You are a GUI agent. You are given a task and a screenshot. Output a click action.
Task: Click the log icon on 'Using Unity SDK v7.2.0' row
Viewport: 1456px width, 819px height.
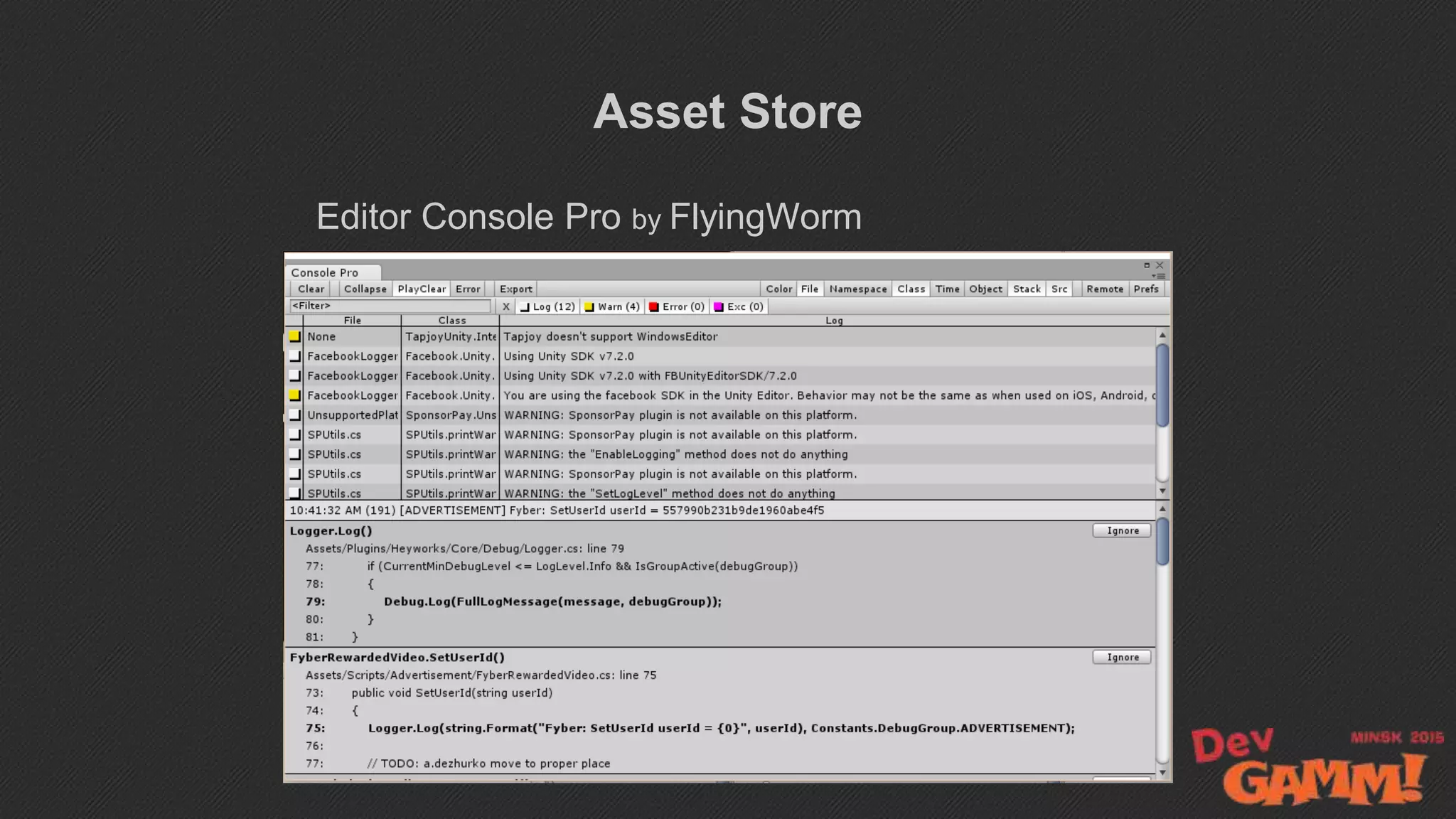295,356
